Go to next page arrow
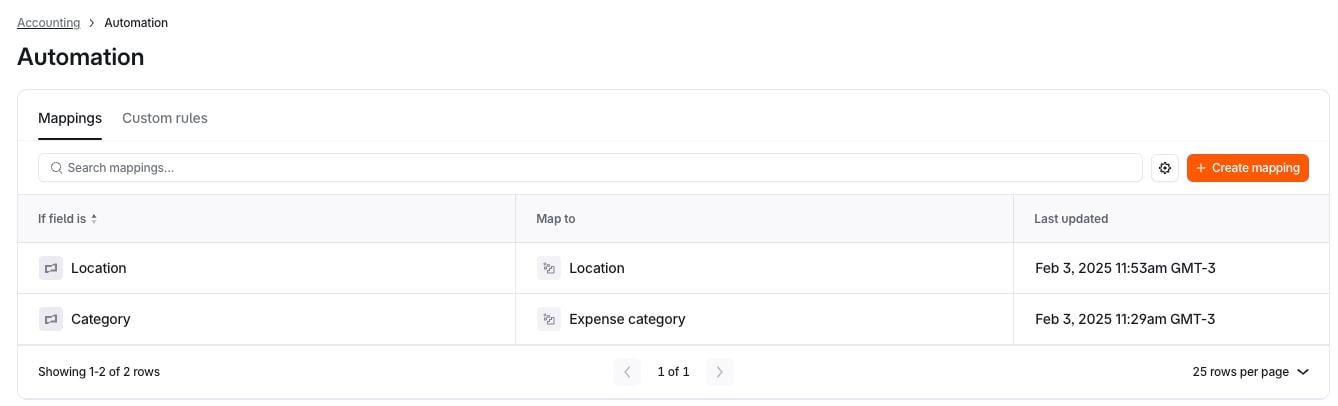 pos(720,372)
